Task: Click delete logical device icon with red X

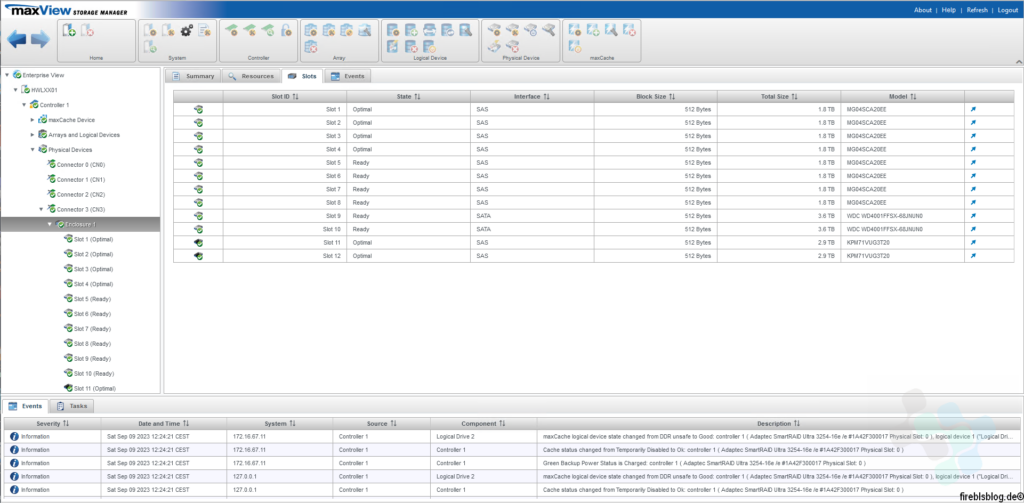Action: pos(411,46)
